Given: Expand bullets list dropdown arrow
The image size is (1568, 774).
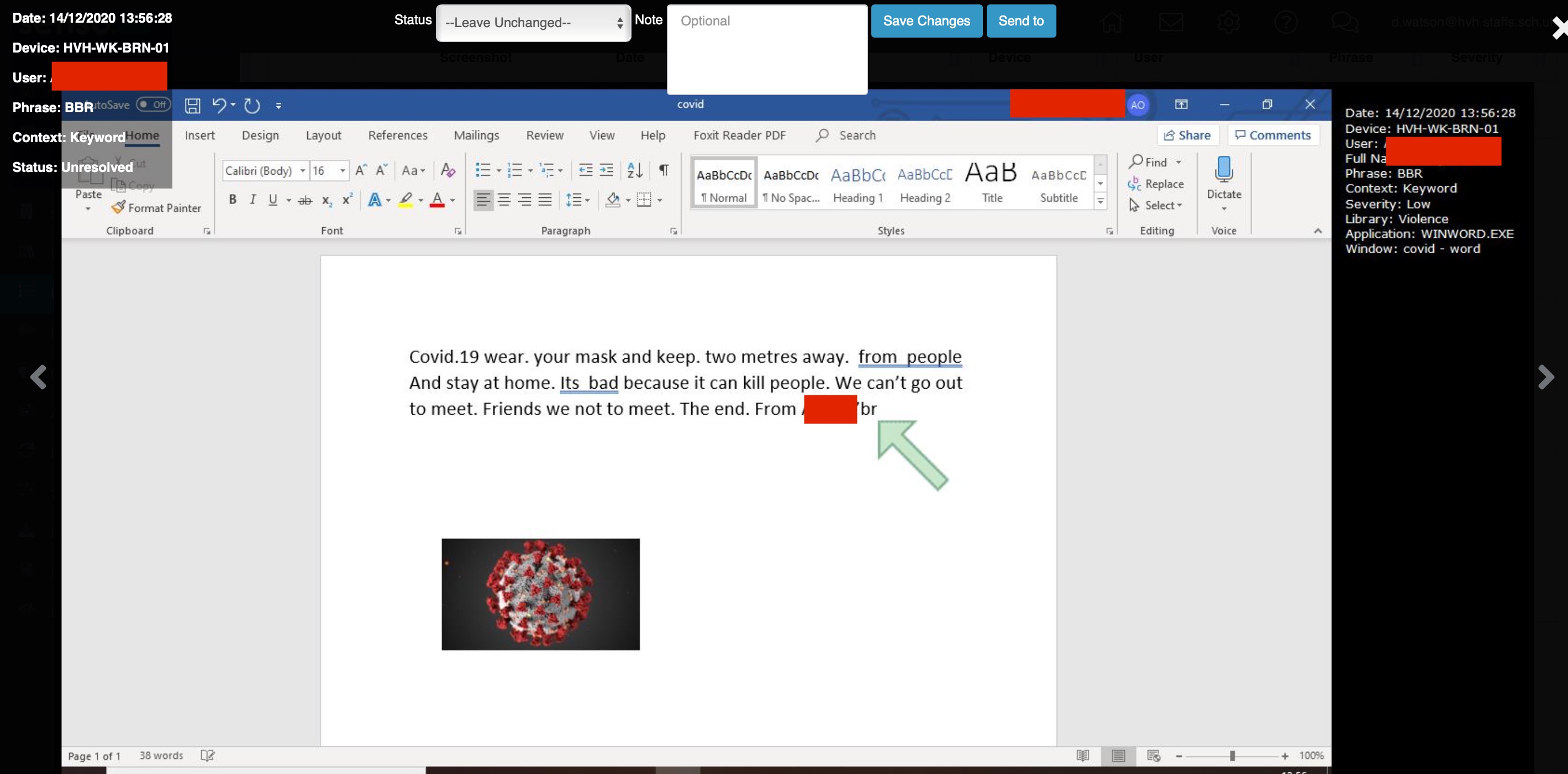Looking at the screenshot, I should click(x=498, y=171).
